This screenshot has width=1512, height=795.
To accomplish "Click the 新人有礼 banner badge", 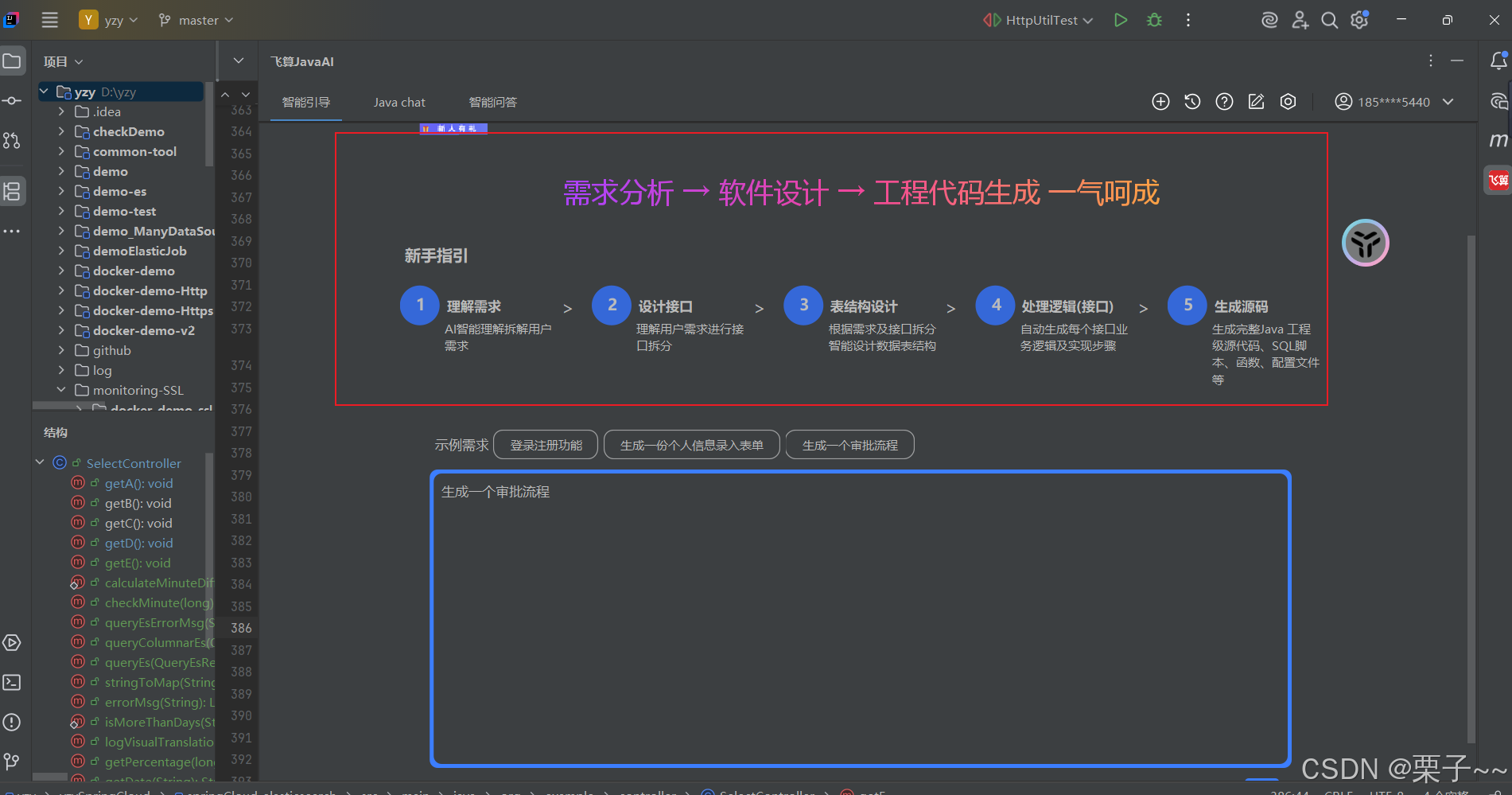I will (453, 128).
